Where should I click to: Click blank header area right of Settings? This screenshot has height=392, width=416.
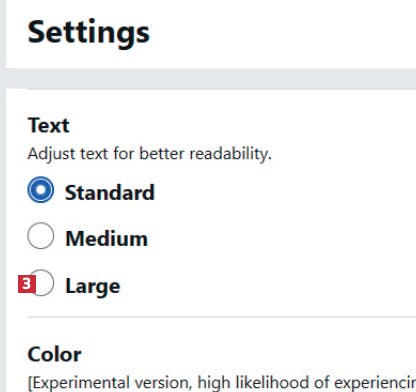[x=283, y=33]
